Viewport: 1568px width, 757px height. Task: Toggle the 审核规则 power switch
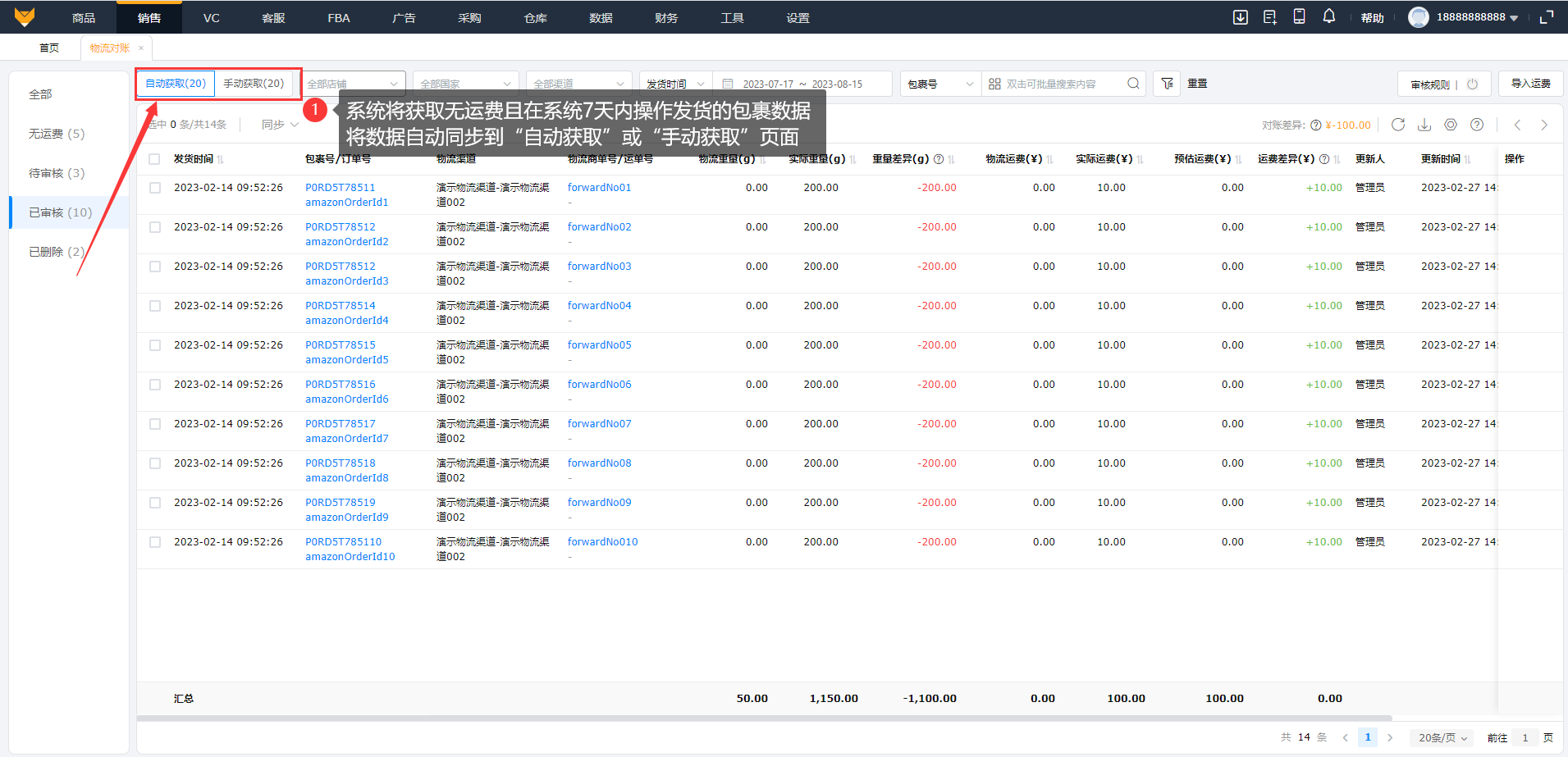[x=1472, y=84]
